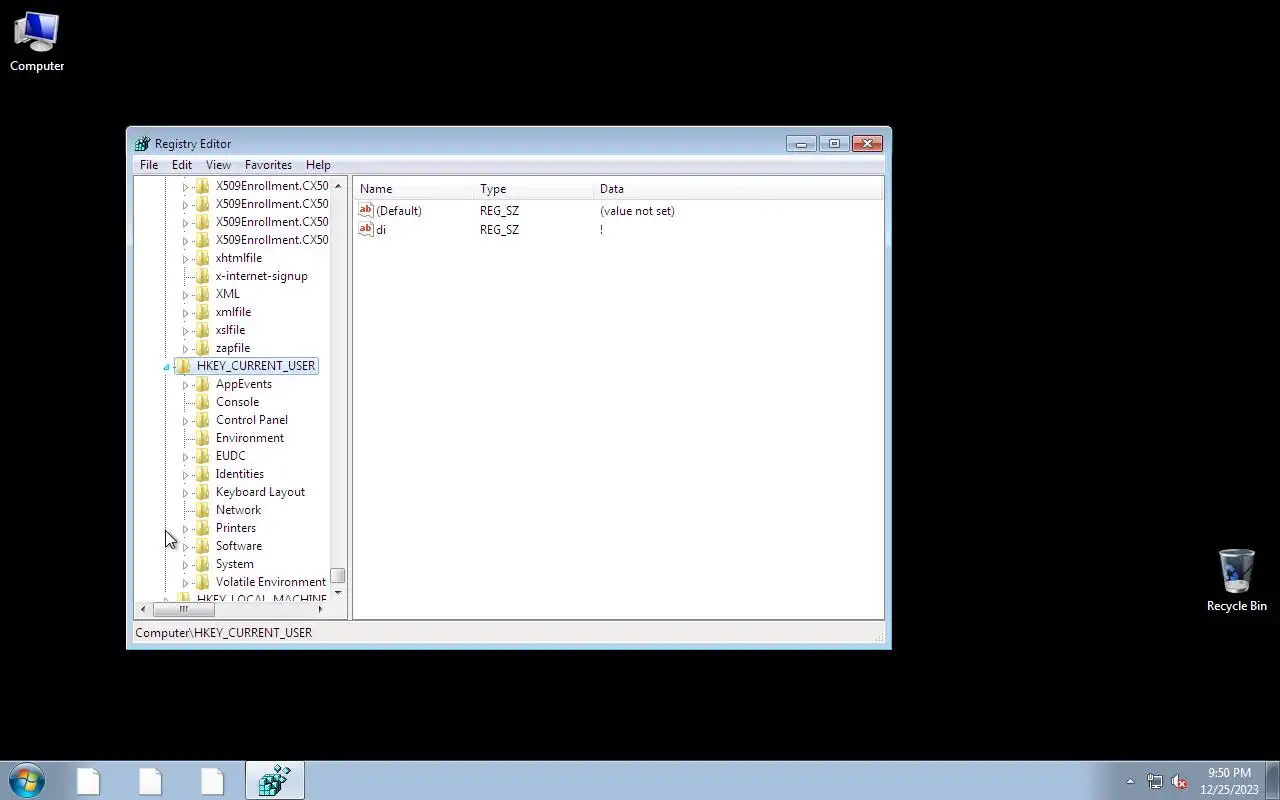
Task: Click the Registry Editor taskbar icon
Action: click(274, 781)
